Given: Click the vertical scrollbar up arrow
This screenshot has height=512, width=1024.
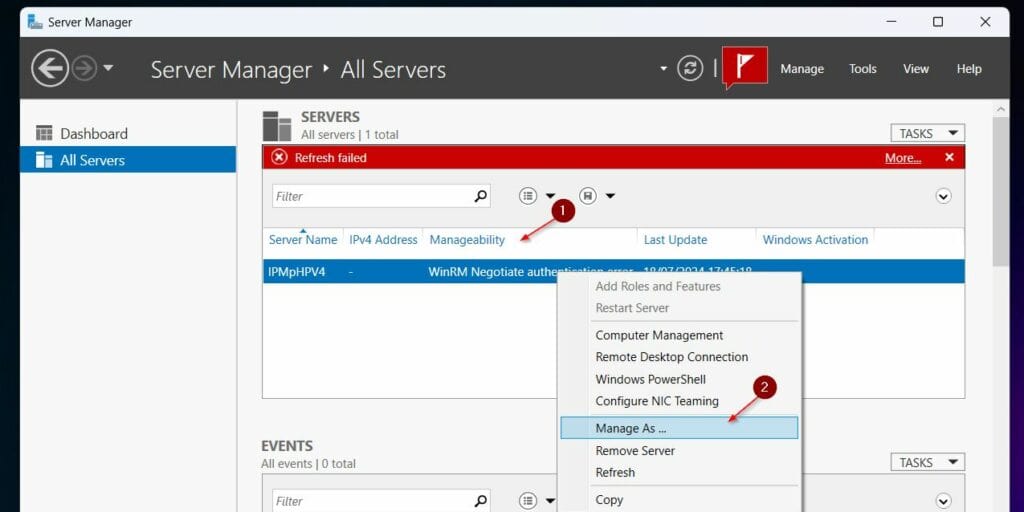Looking at the screenshot, I should click(x=1000, y=109).
